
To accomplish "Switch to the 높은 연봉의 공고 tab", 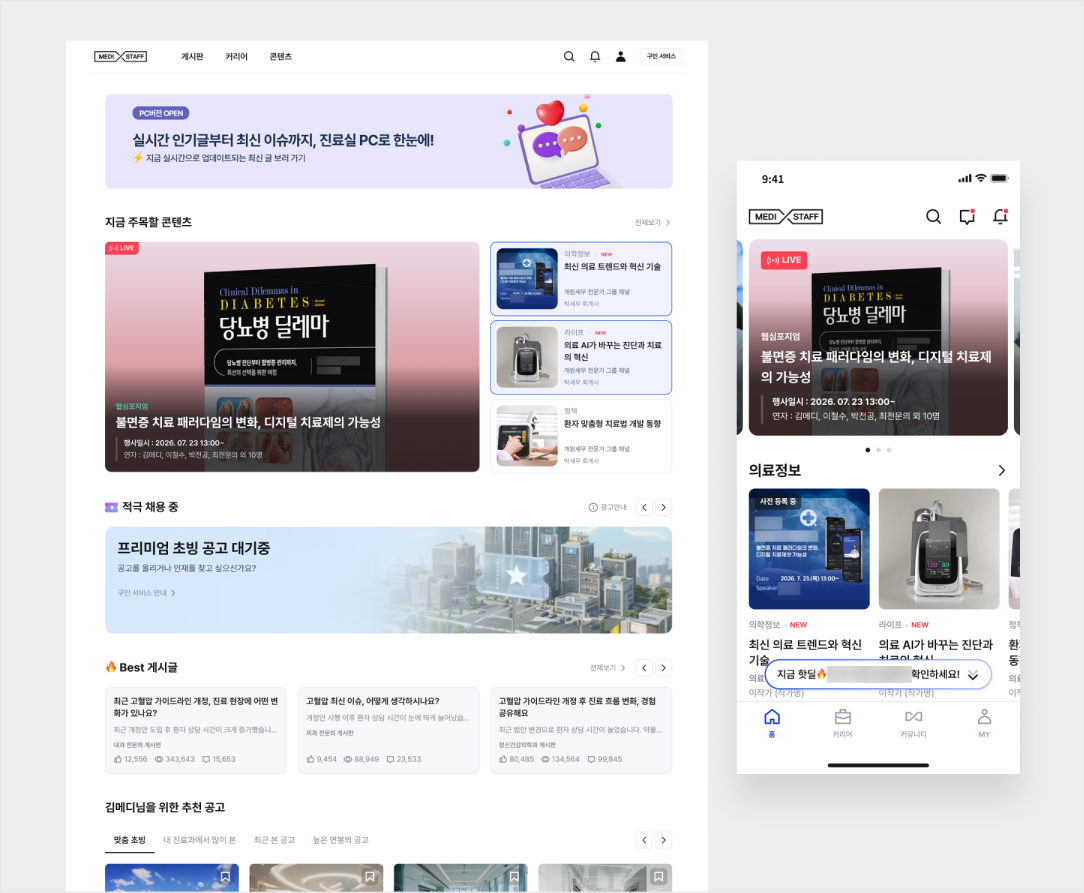I will pyautogui.click(x=341, y=840).
